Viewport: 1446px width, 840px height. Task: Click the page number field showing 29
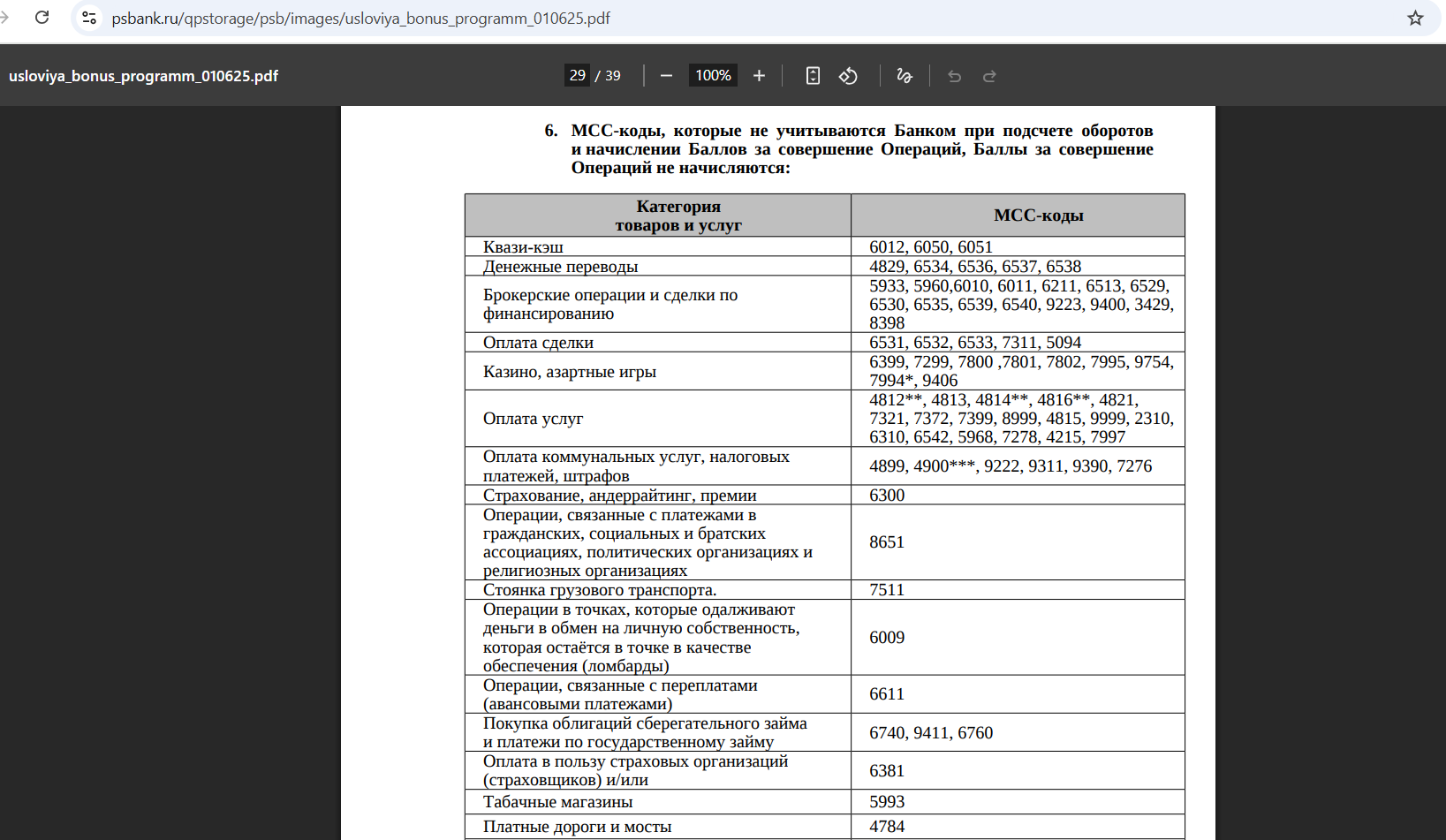pos(578,76)
